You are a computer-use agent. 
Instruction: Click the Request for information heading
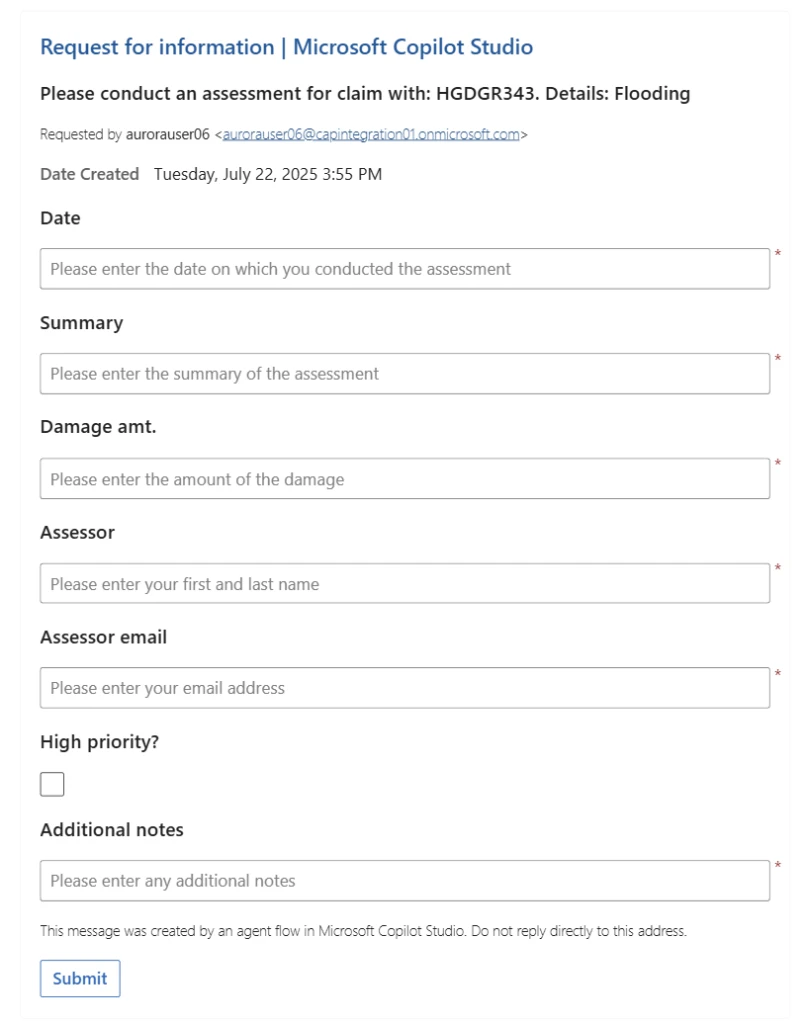point(286,46)
